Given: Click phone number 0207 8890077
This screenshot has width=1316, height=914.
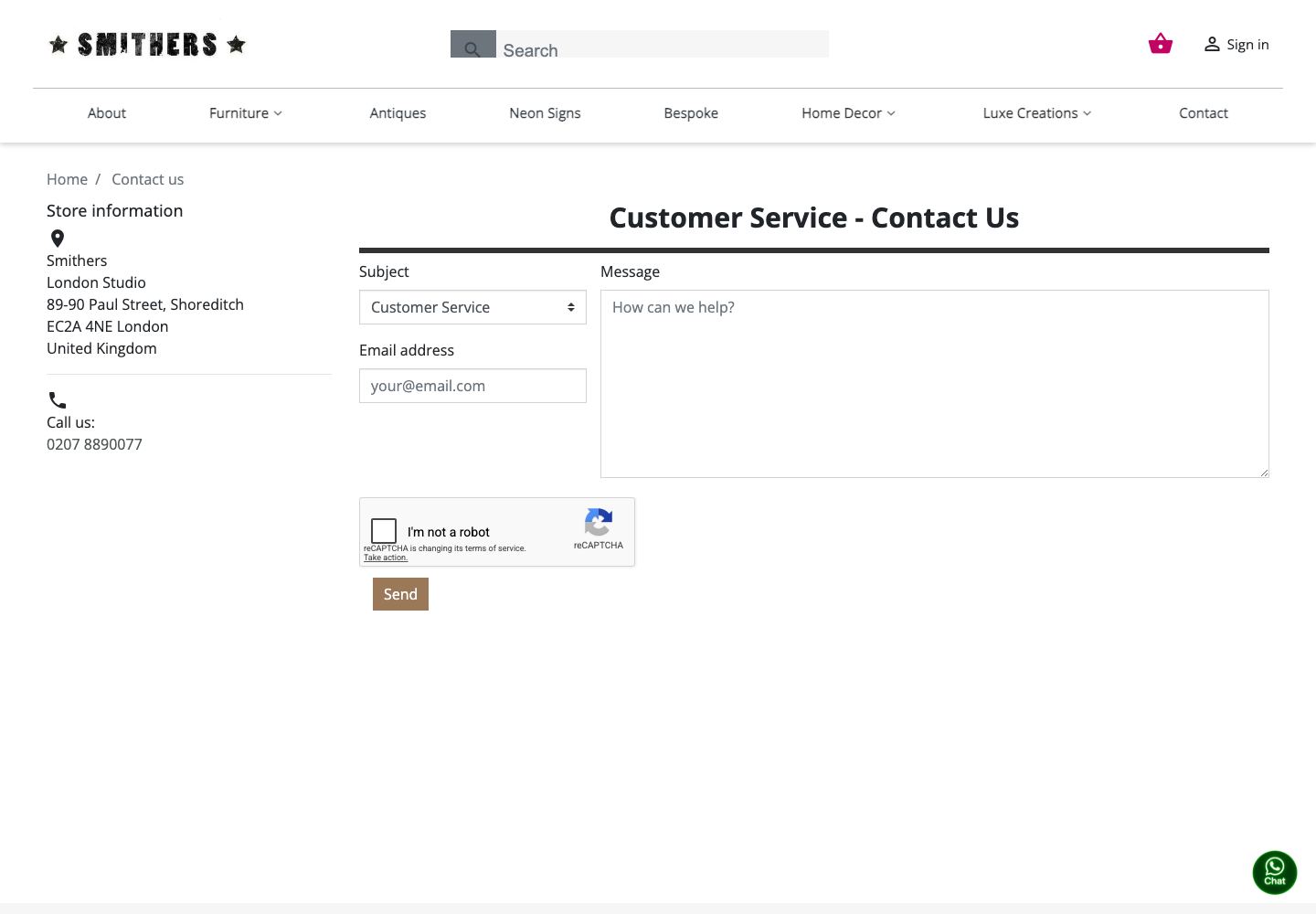Looking at the screenshot, I should tap(94, 444).
